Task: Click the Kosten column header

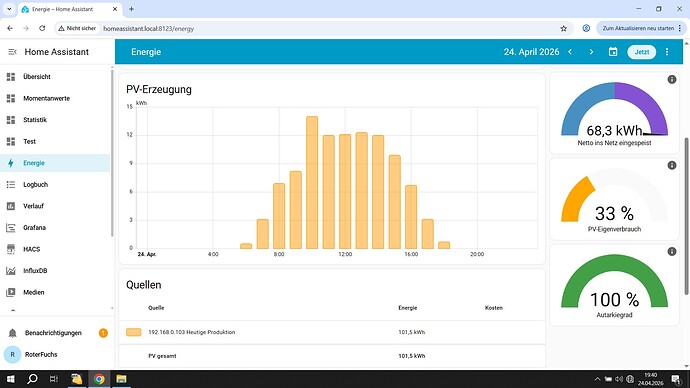Action: pyautogui.click(x=493, y=308)
